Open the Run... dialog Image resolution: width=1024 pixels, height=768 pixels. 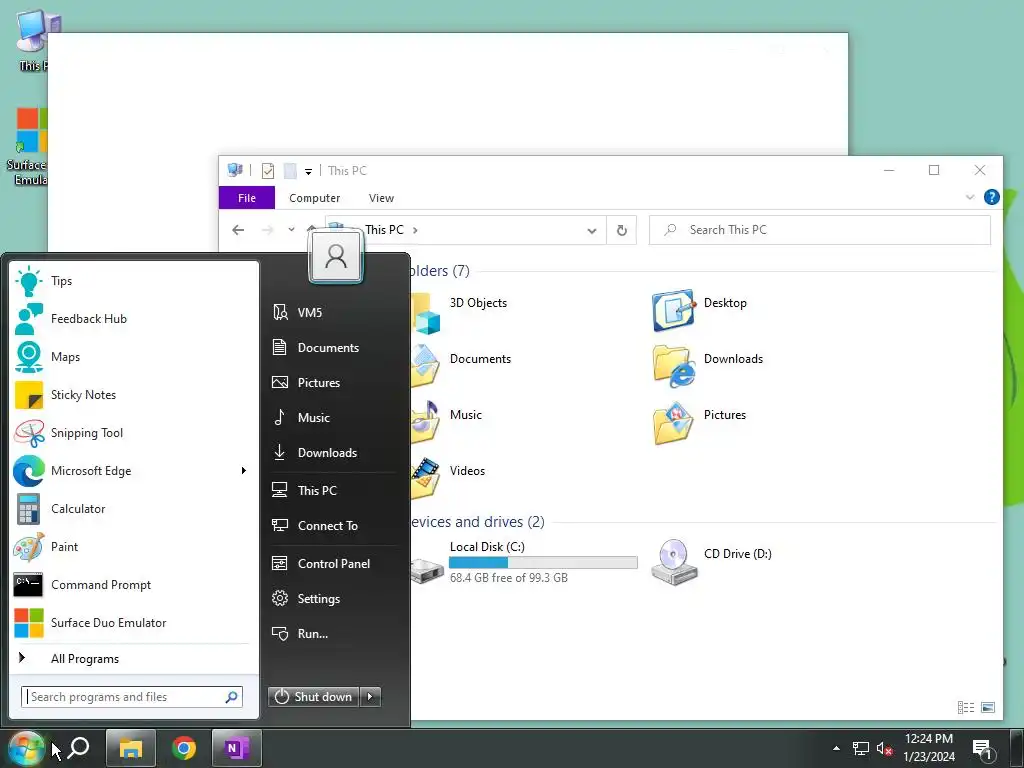point(333,633)
